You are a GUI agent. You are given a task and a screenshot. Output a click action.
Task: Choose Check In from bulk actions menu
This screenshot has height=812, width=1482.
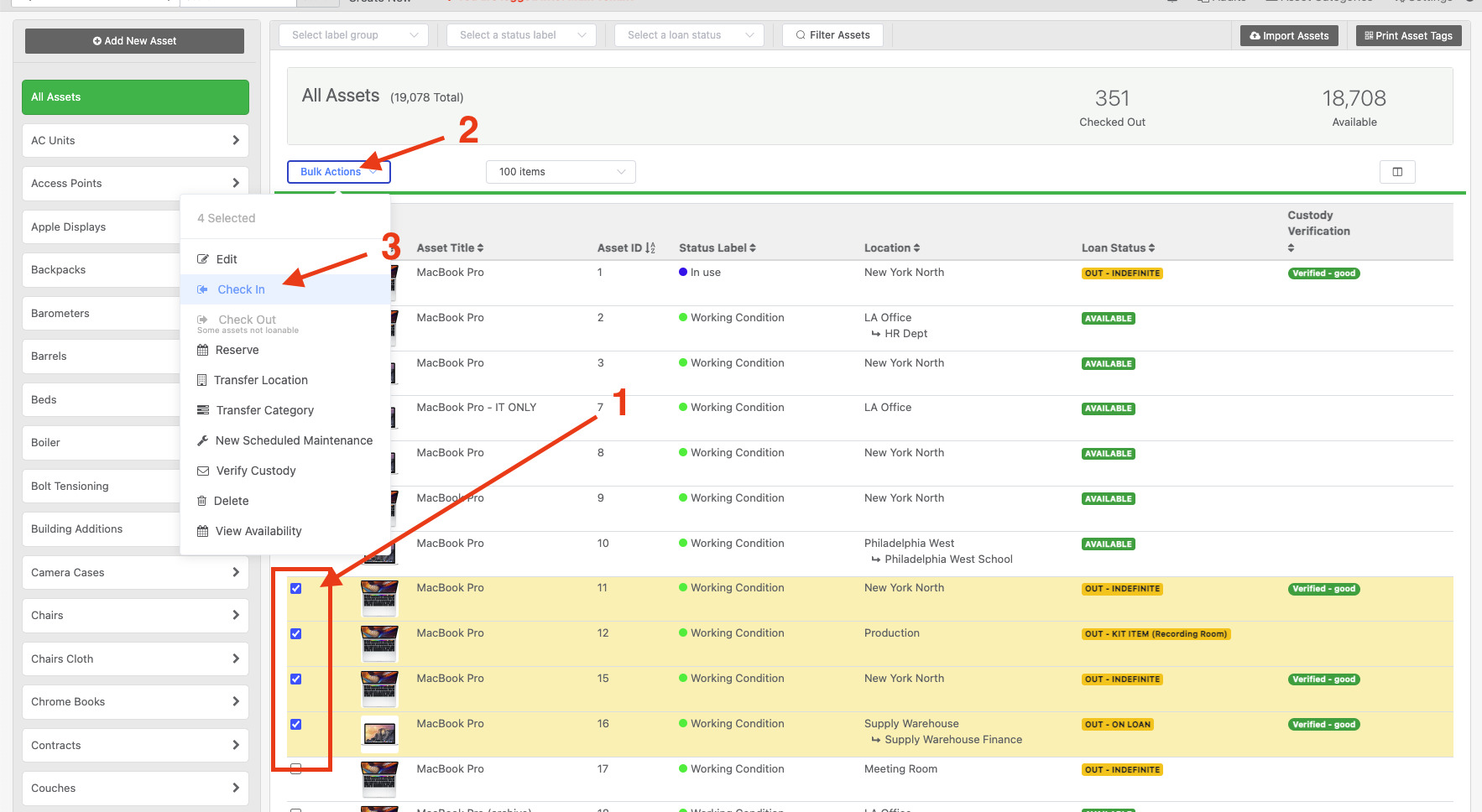pyautogui.click(x=241, y=289)
